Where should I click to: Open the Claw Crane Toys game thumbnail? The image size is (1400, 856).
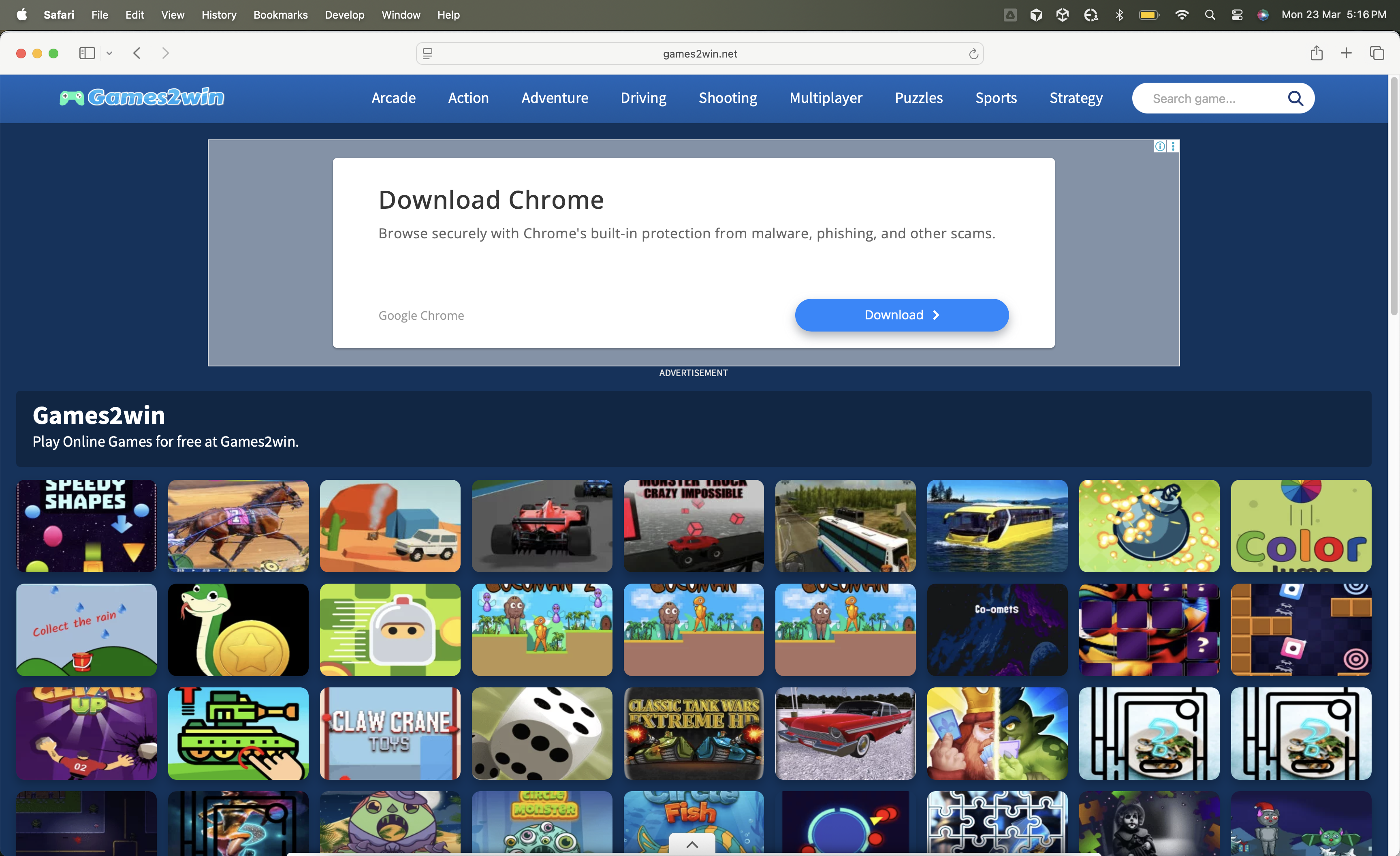[x=390, y=733]
